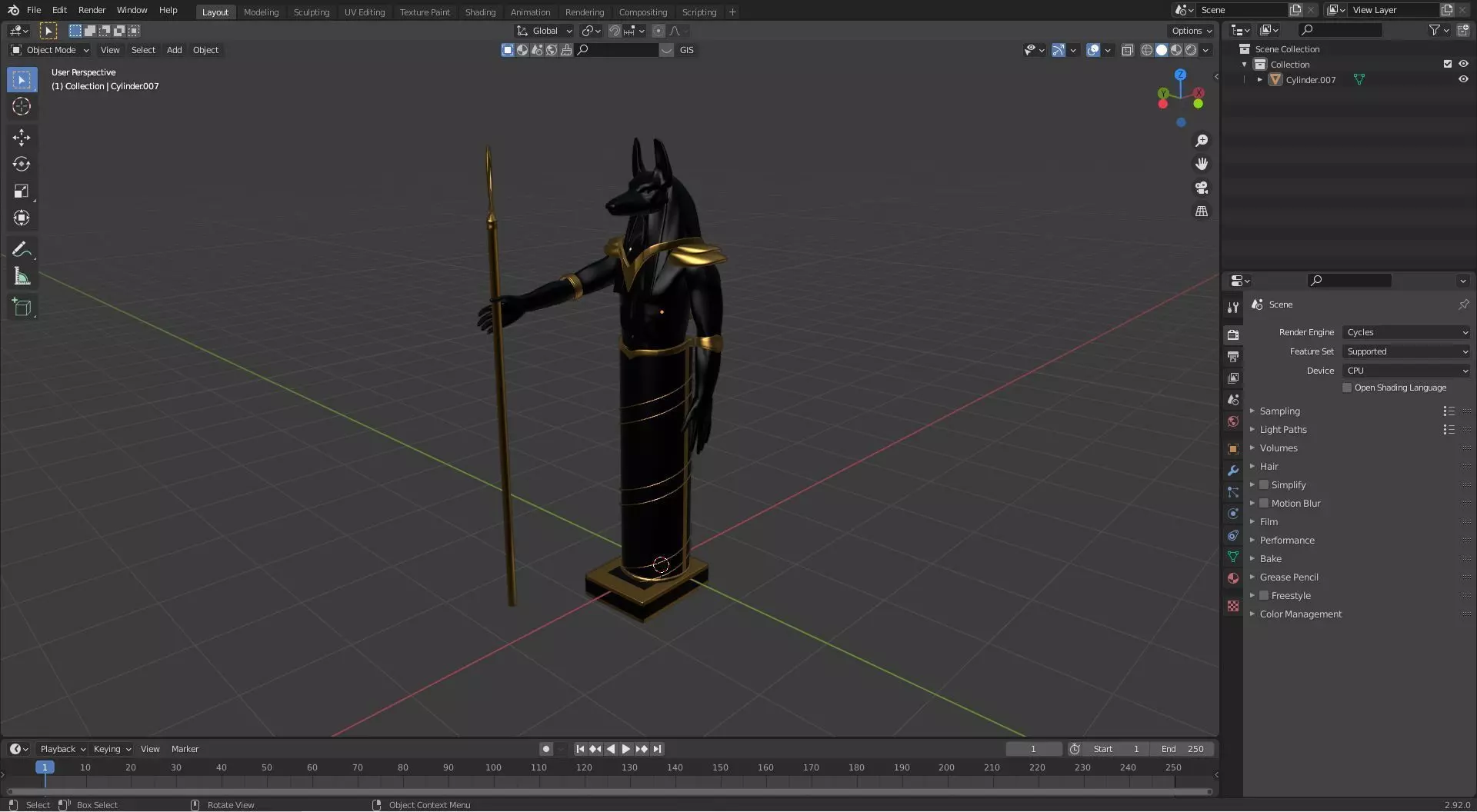1477x812 pixels.
Task: Open the Render menu
Action: [x=92, y=10]
